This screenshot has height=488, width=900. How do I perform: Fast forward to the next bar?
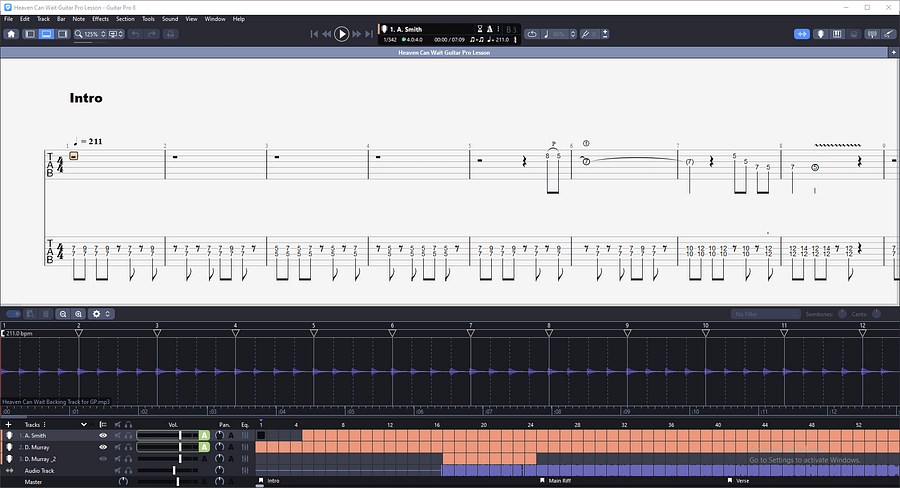coord(356,34)
